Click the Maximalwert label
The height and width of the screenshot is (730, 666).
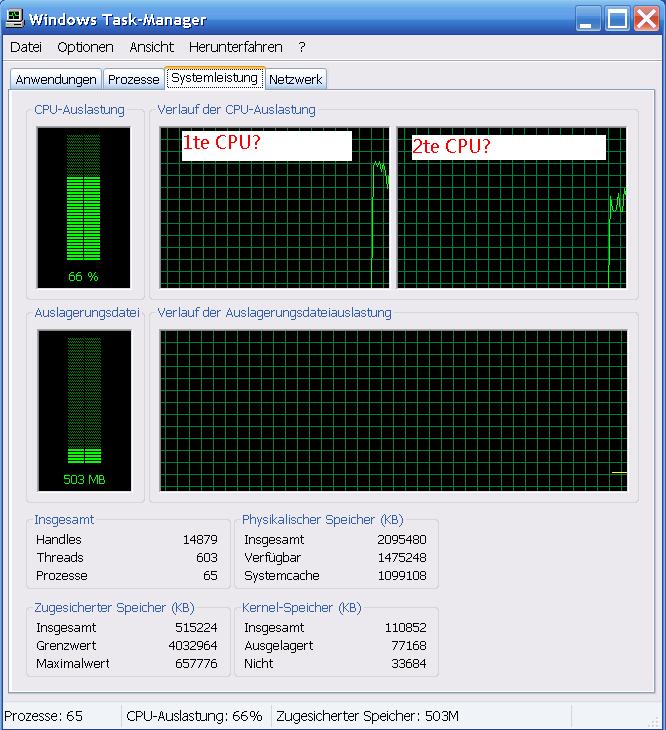(73, 664)
